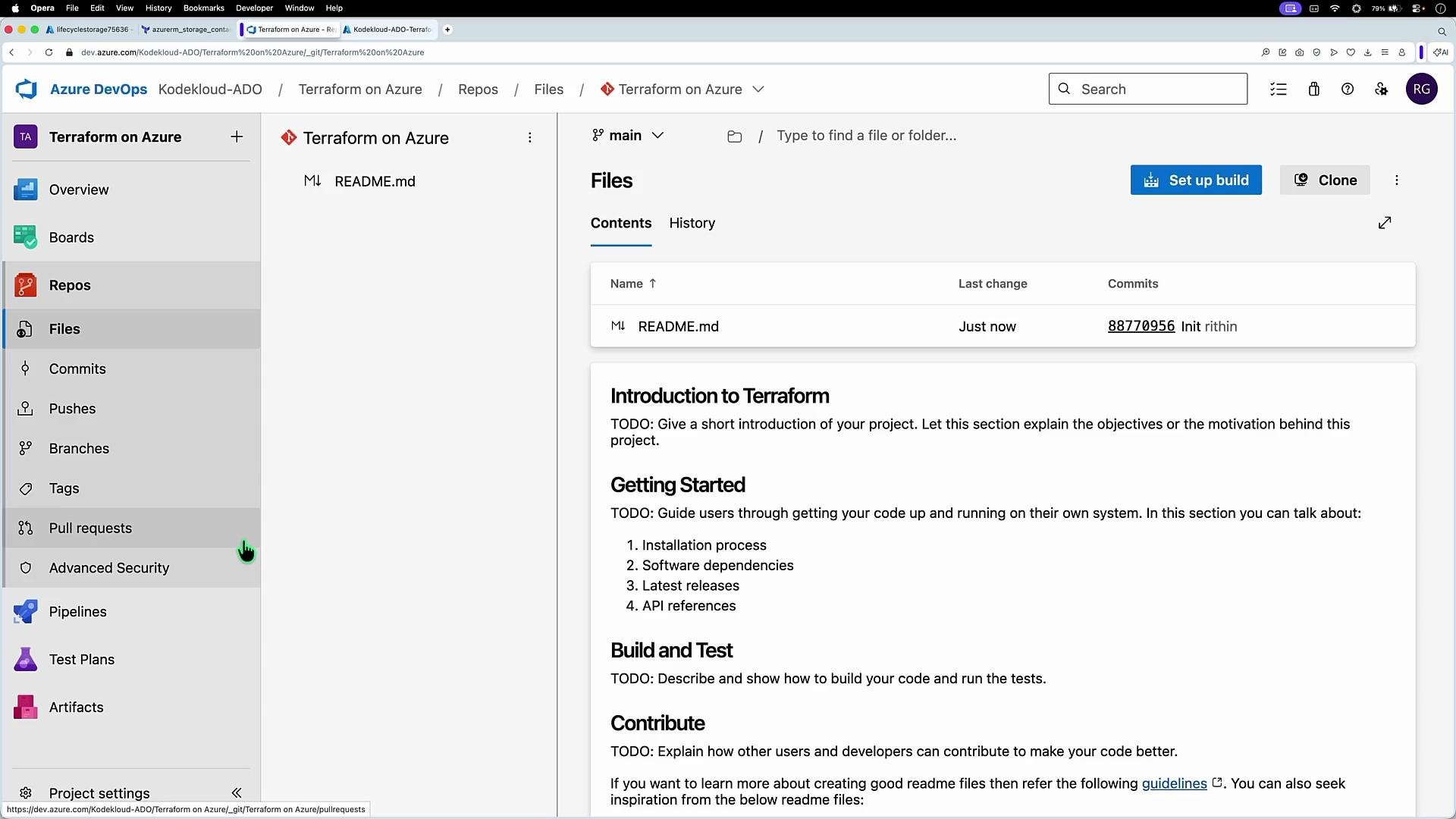The width and height of the screenshot is (1456, 819).
Task: Open Commits under Repos
Action: [132, 369]
